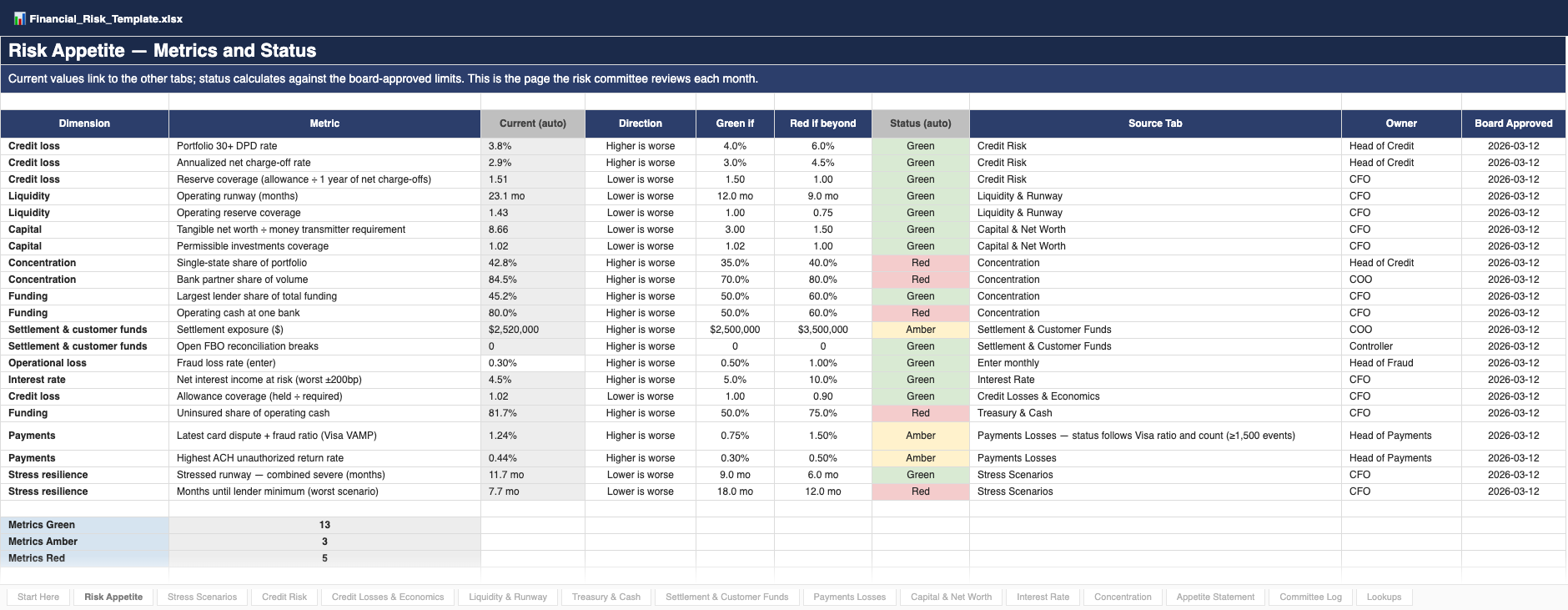Click the Dimension column header
The height and width of the screenshot is (610, 1568).
(x=84, y=124)
